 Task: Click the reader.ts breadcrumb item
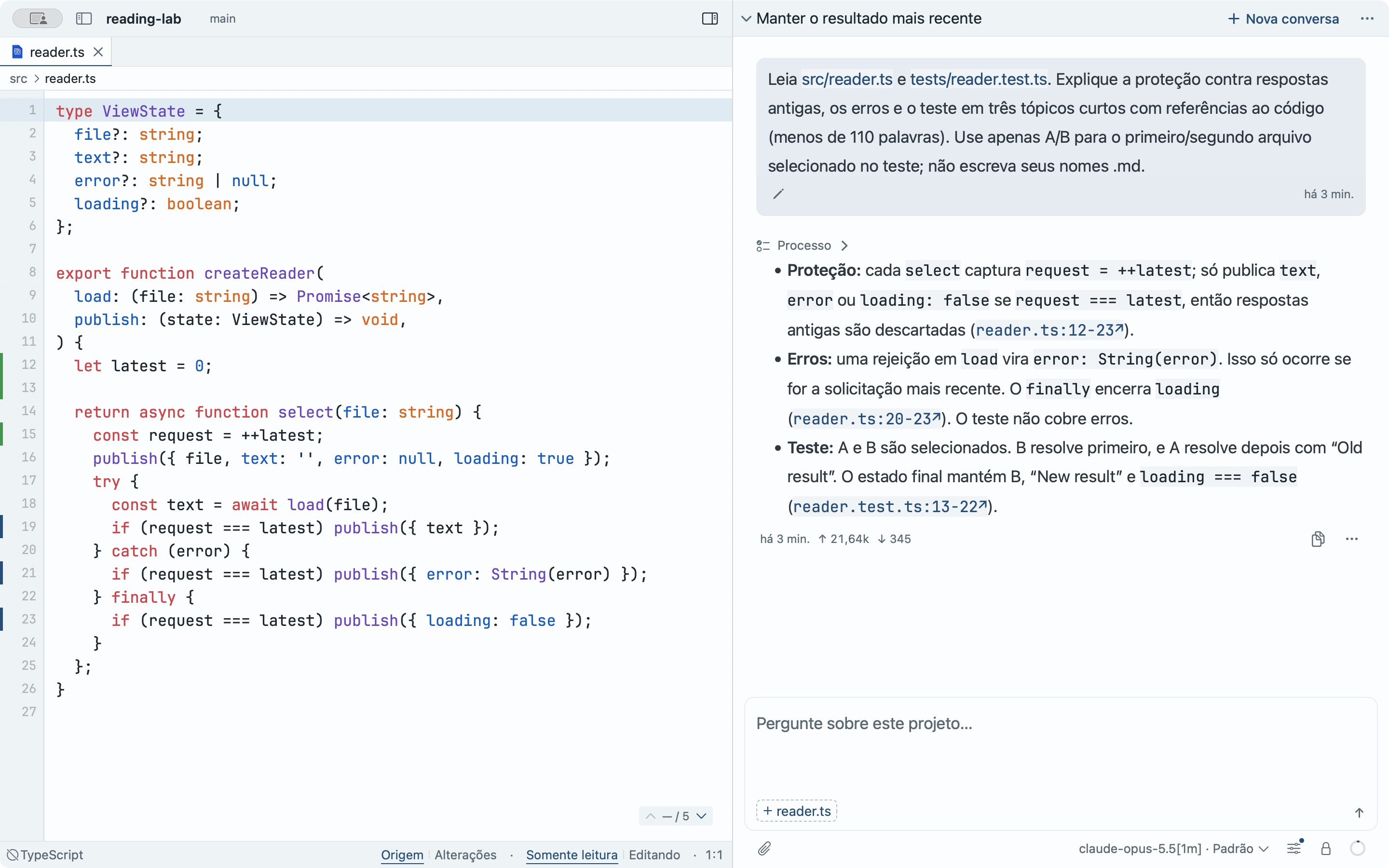(x=70, y=79)
